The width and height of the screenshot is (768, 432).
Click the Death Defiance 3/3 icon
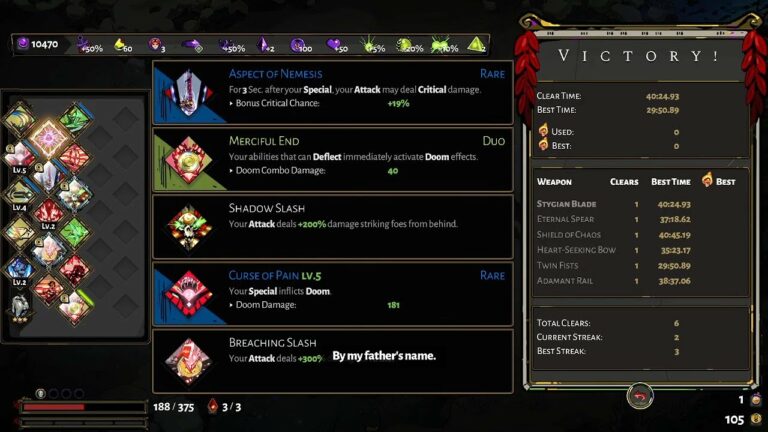click(213, 407)
